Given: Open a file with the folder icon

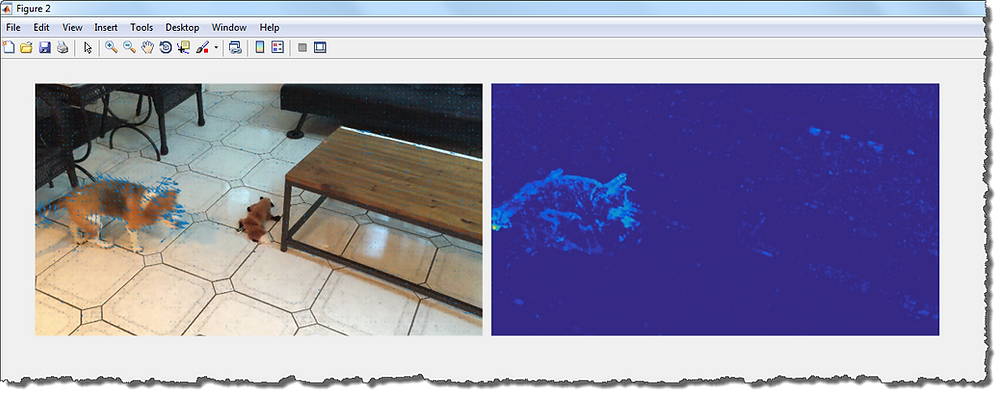Looking at the screenshot, I should click(26, 47).
